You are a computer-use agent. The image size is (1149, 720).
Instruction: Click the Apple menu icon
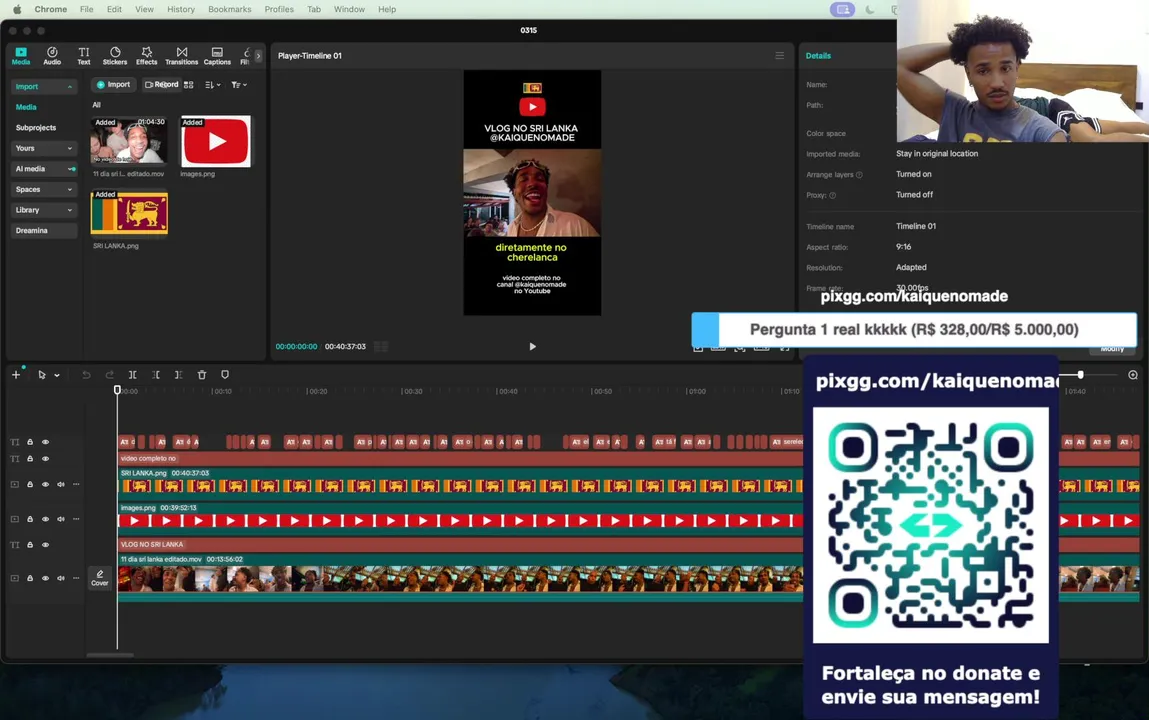17,10
